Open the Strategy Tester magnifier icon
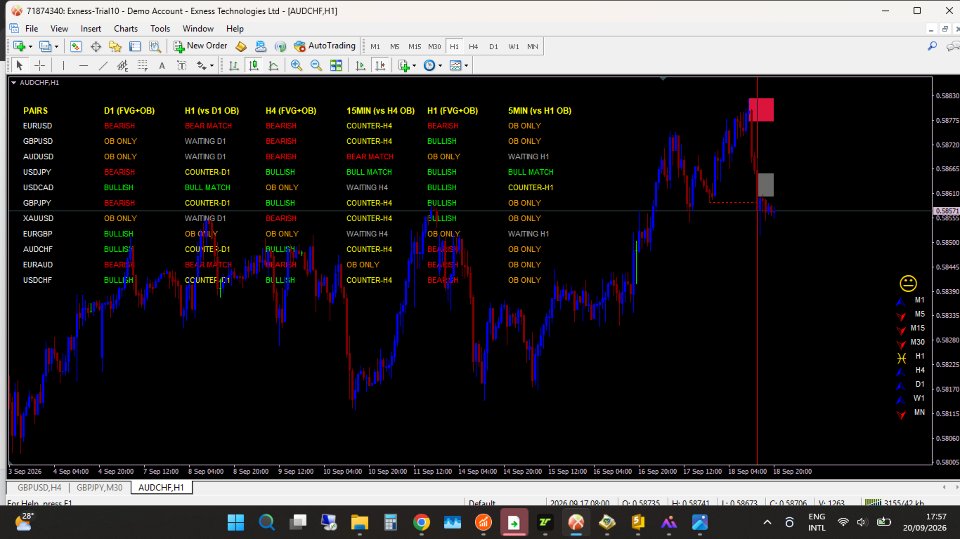 pyautogui.click(x=155, y=46)
